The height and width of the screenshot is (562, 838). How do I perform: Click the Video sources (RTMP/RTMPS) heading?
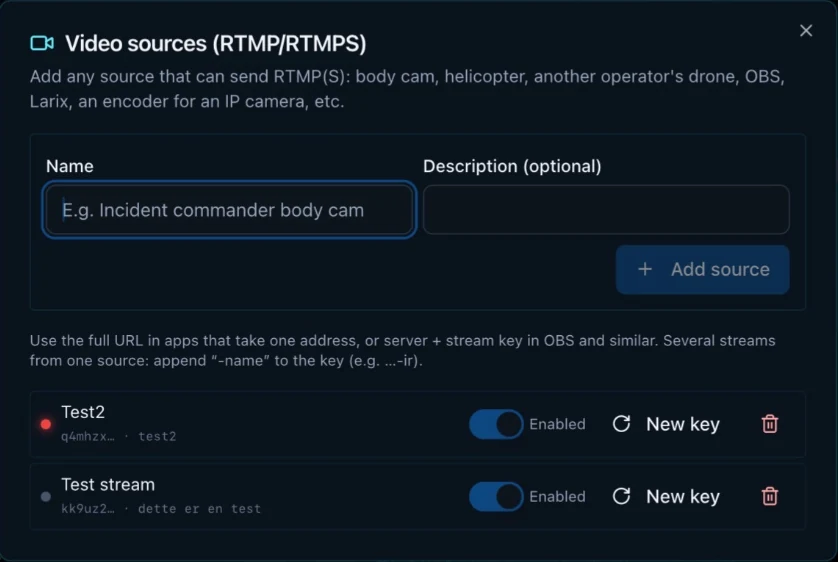215,43
